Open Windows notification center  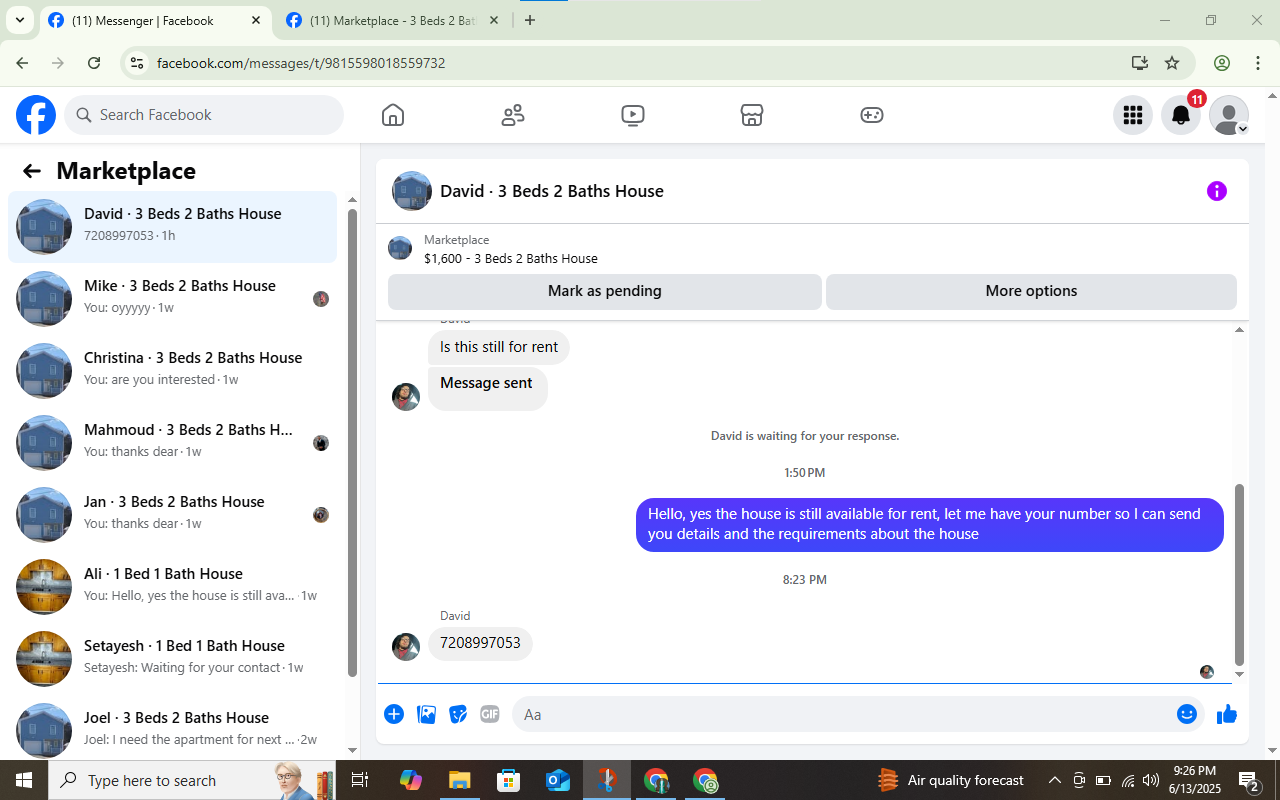[x=1249, y=780]
